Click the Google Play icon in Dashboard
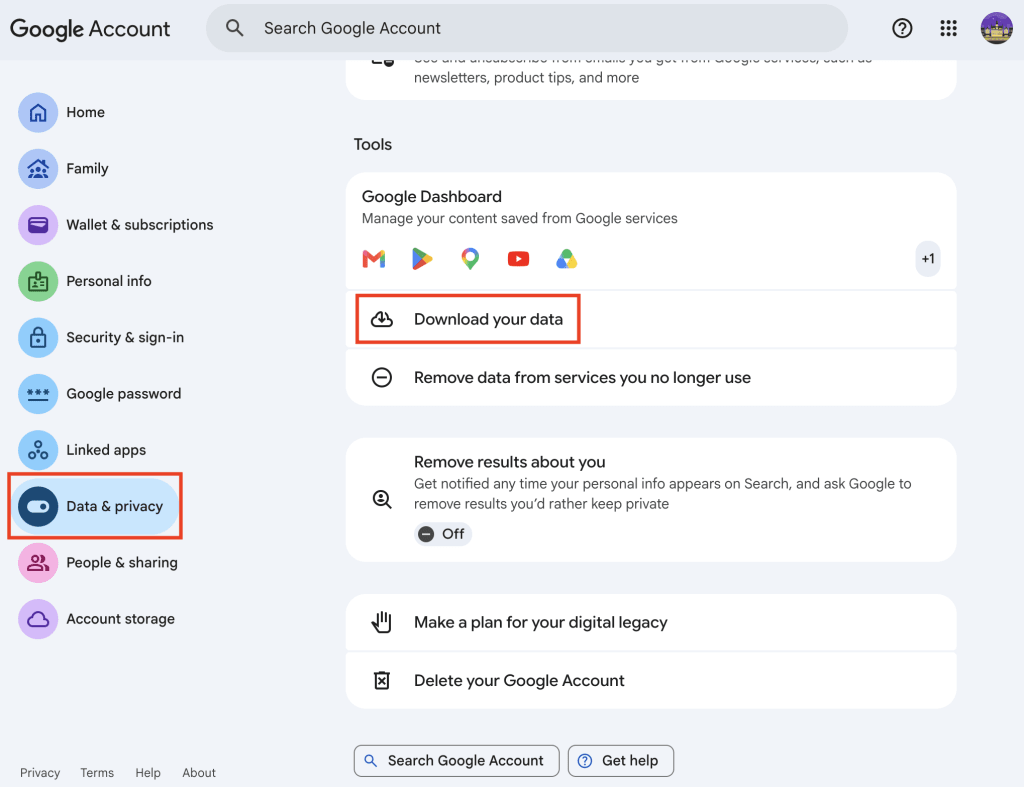This screenshot has width=1024, height=787. coord(422,259)
